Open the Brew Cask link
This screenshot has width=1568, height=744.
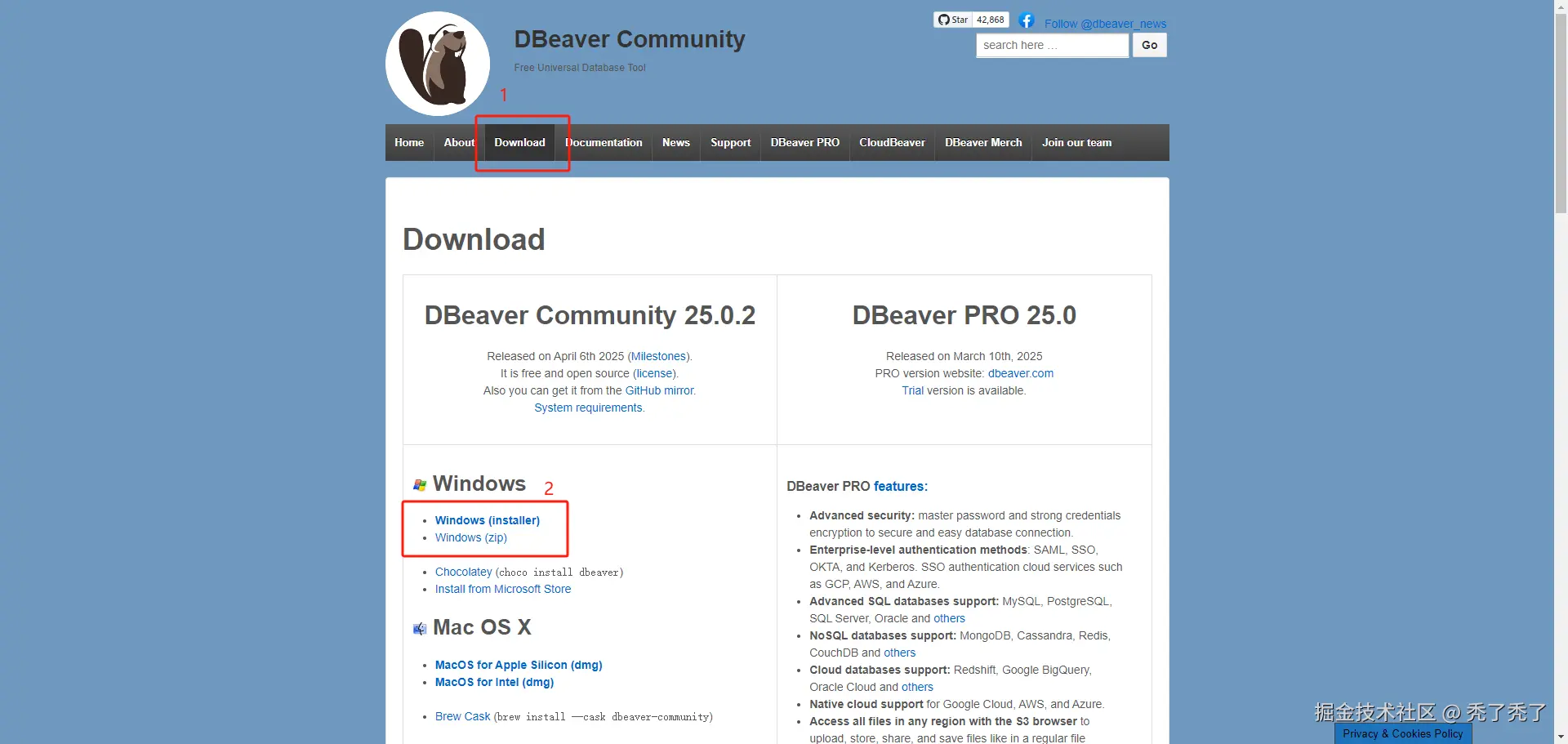tap(463, 716)
